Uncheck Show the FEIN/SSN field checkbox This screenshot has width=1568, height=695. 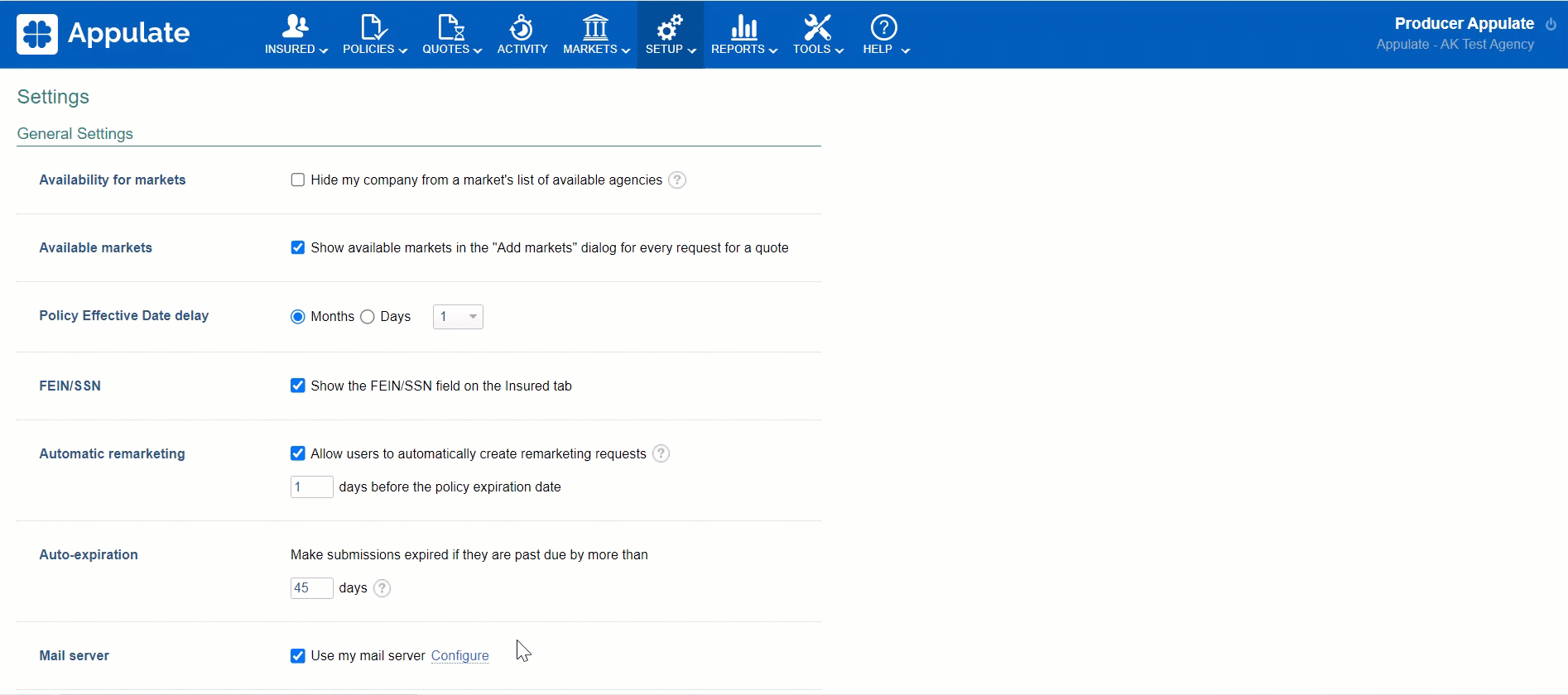(x=298, y=386)
